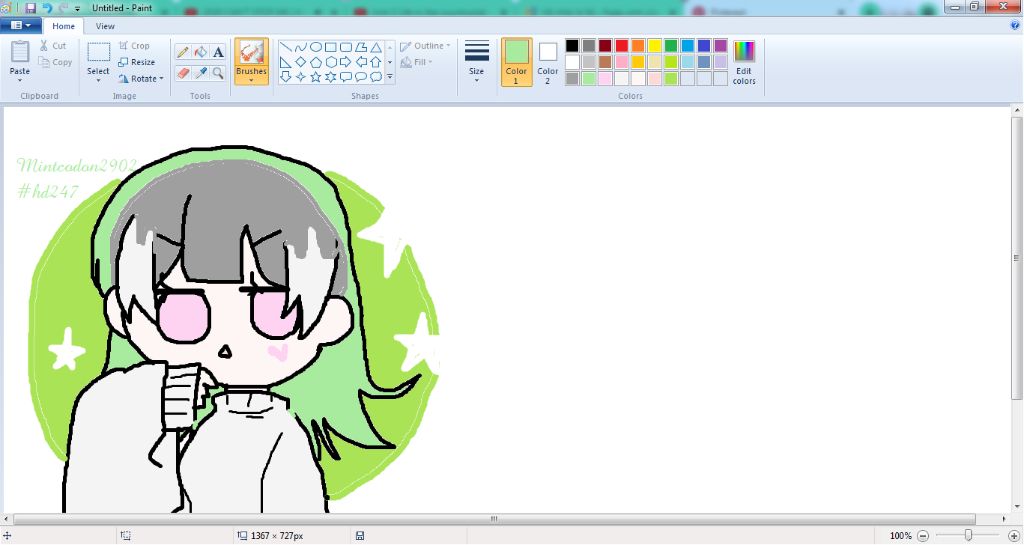Screen dimensions: 1024x545
Task: Choose the Polygon shape
Action: click(x=360, y=47)
